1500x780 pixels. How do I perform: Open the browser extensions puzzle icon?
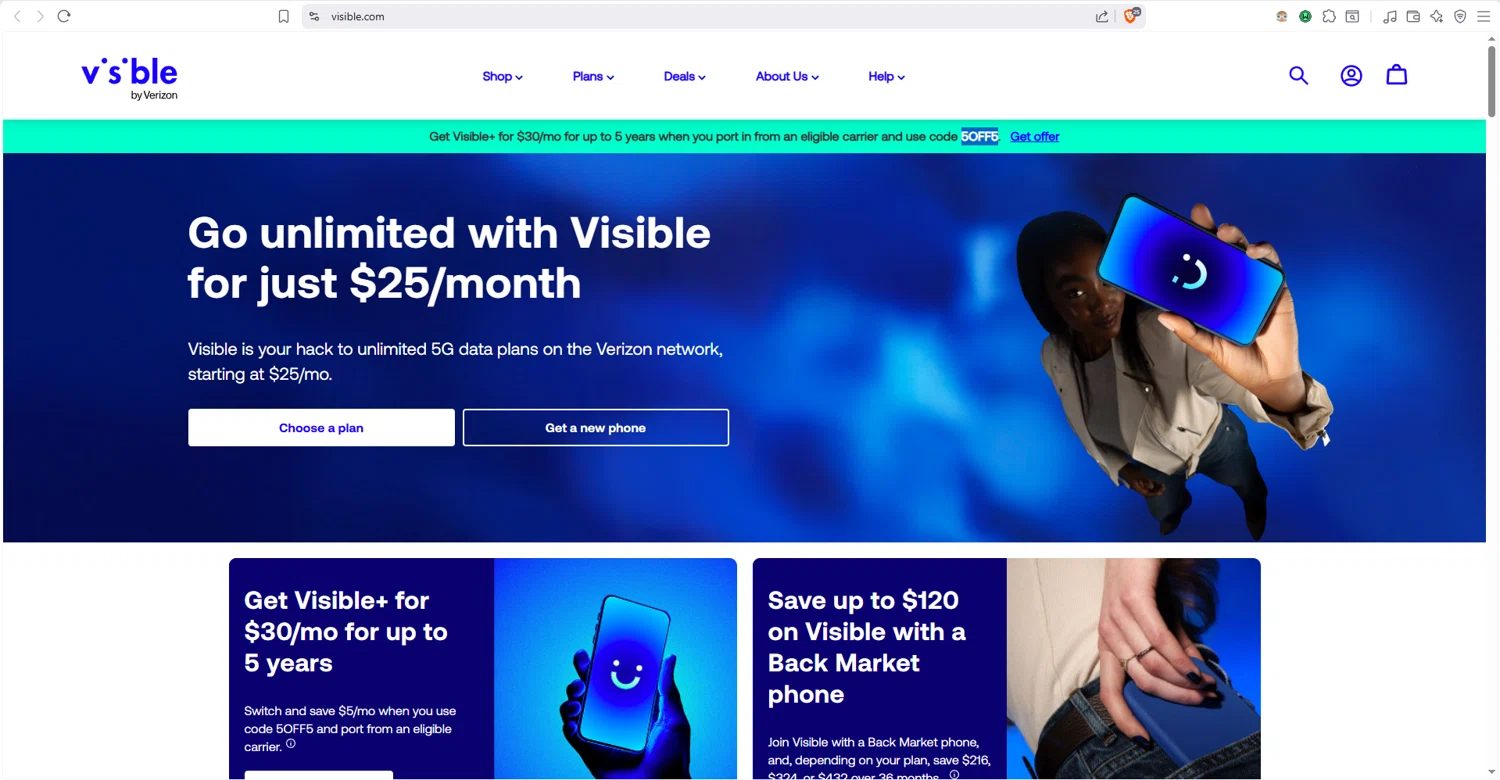coord(1329,16)
